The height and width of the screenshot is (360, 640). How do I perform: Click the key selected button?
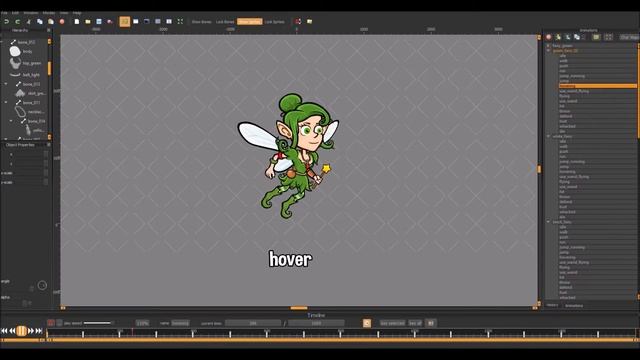(x=392, y=323)
